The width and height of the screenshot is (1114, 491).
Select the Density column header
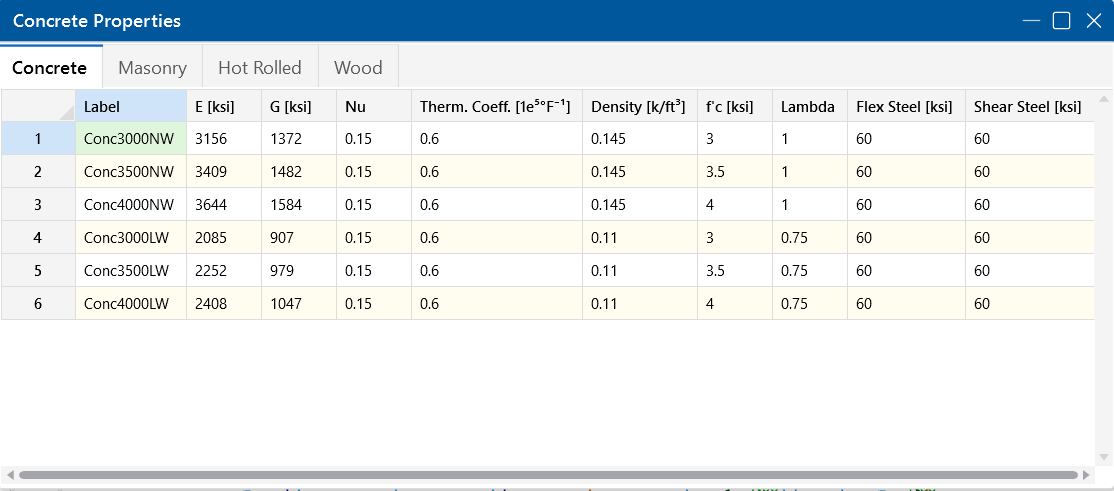click(x=640, y=106)
